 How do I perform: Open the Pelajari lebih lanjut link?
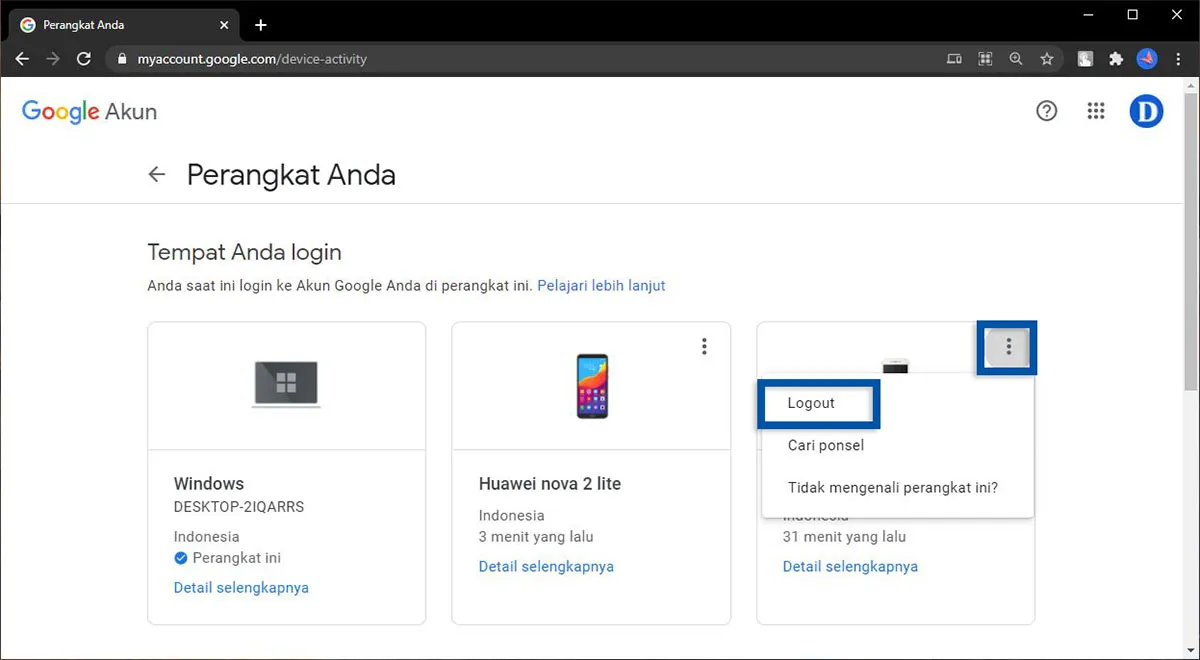601,285
